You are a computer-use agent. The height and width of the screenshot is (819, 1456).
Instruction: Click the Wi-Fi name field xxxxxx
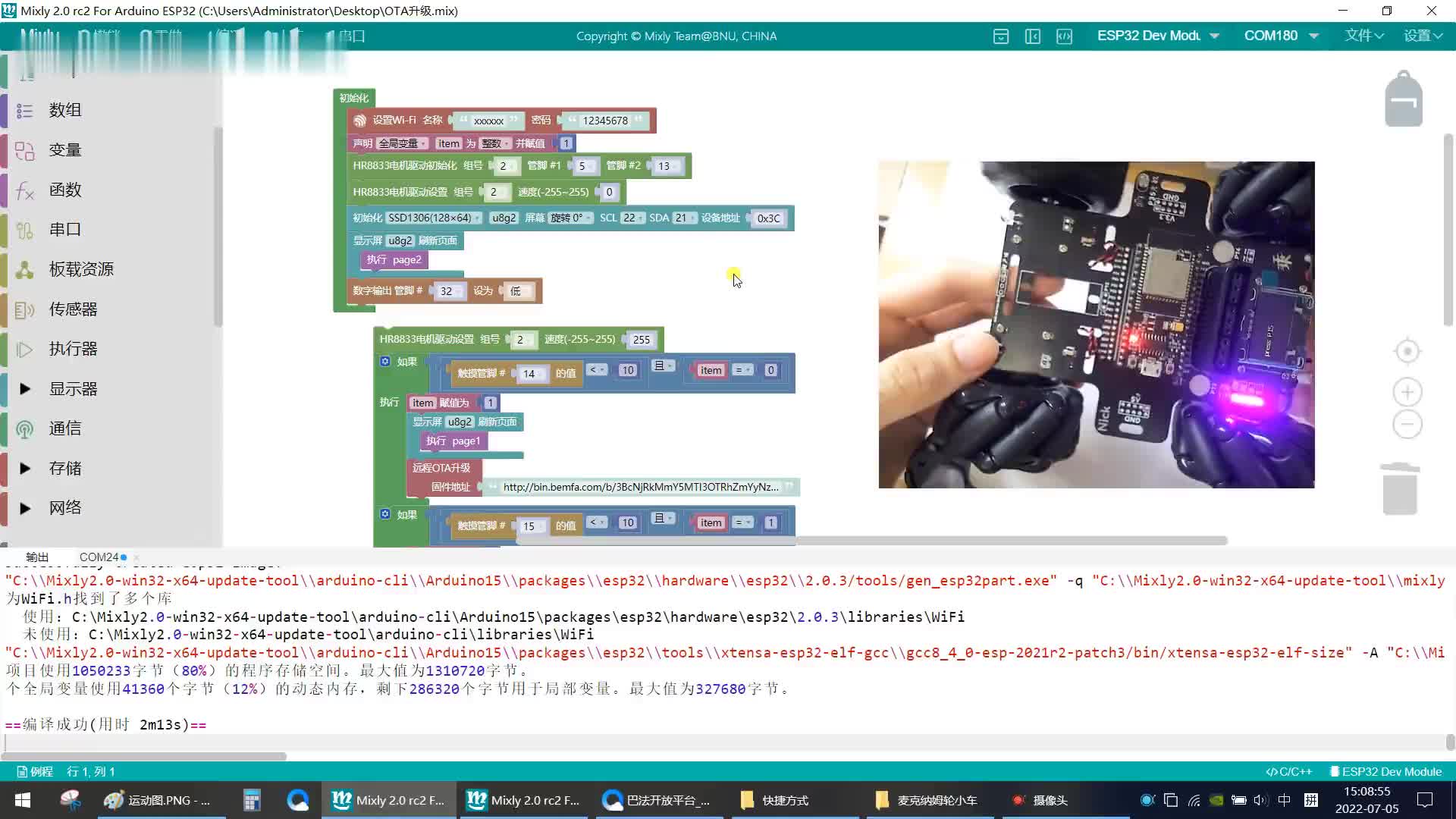point(489,121)
